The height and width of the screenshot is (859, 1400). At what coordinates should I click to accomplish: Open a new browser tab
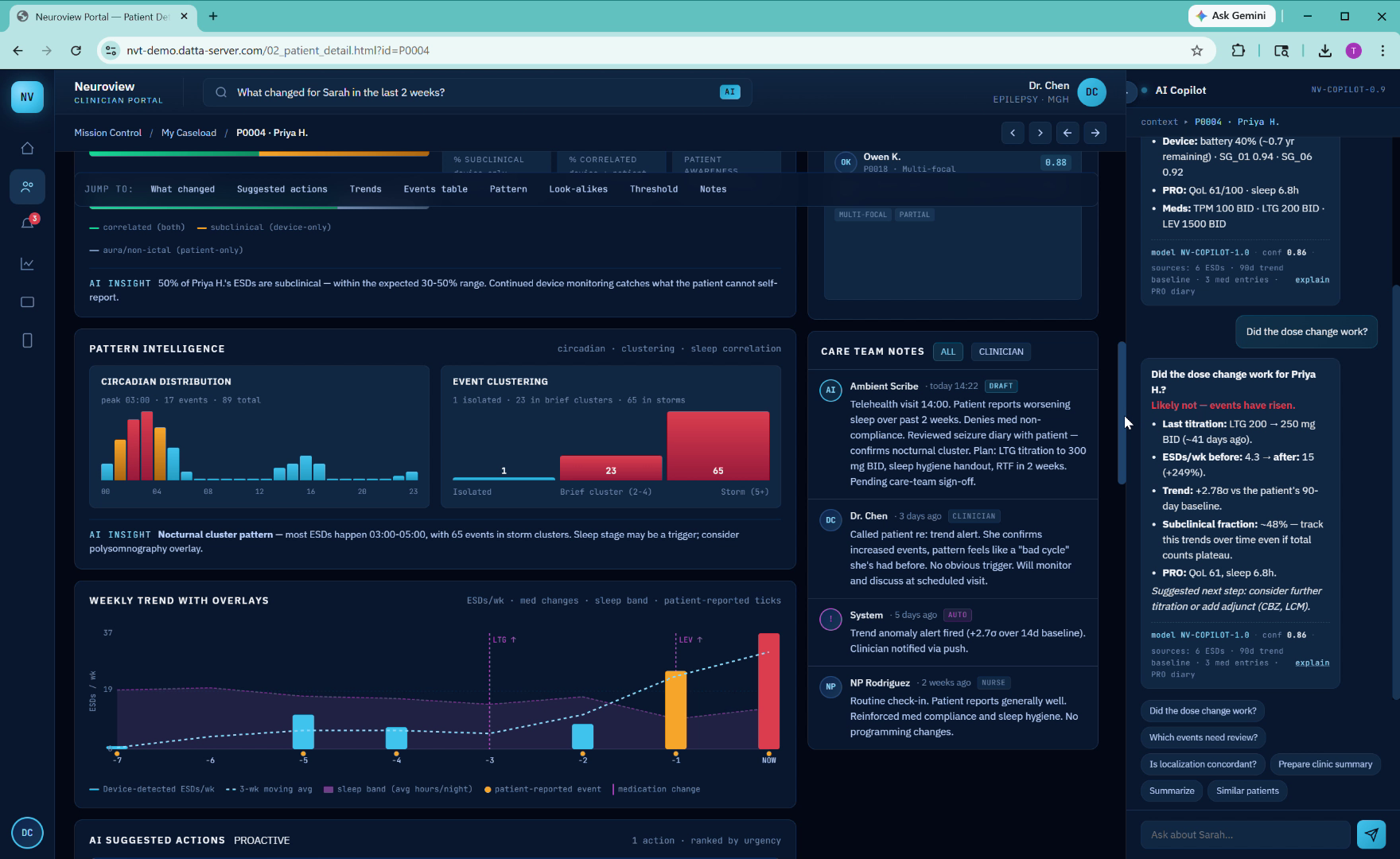click(x=213, y=16)
